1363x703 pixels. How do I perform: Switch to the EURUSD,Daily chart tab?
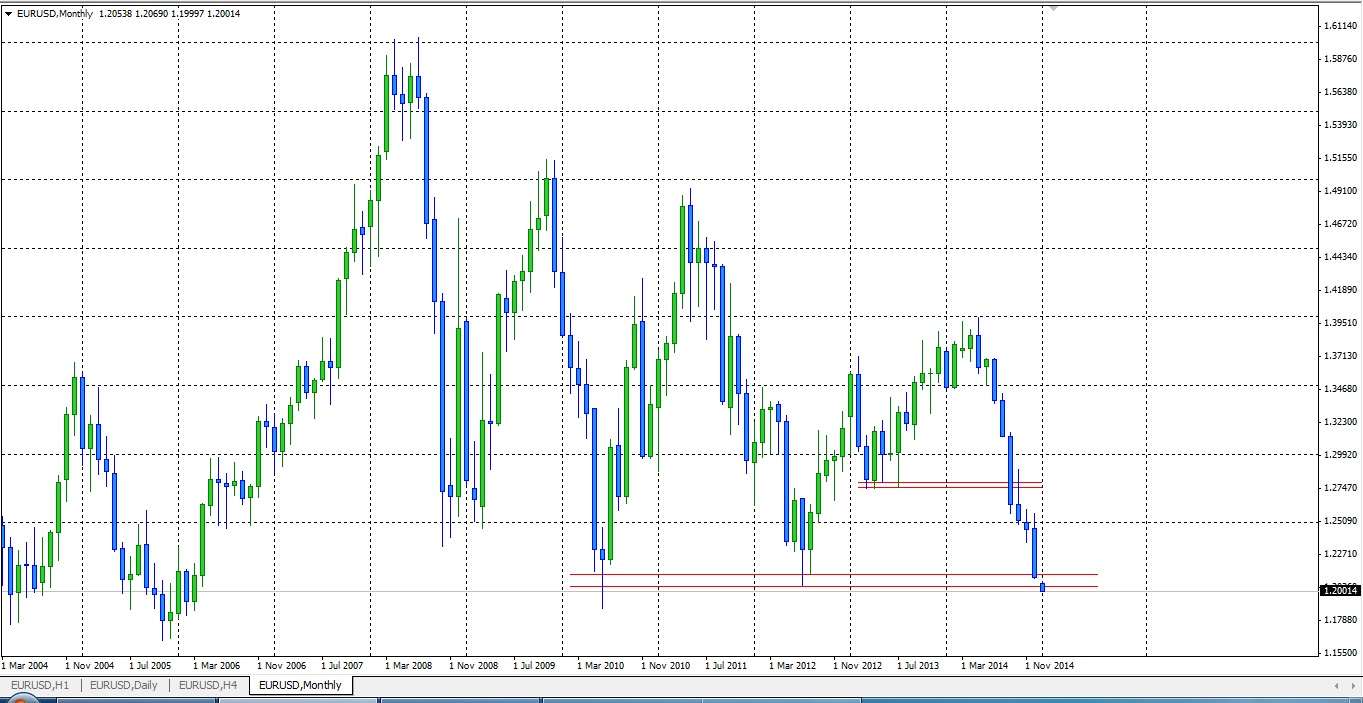coord(123,685)
